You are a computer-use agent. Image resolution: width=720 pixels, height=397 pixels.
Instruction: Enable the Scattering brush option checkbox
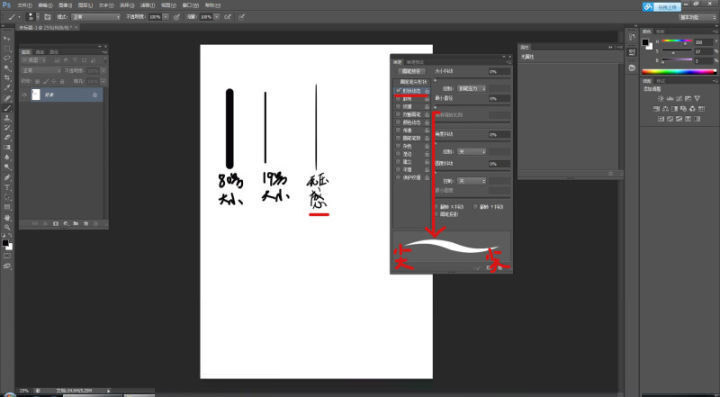[x=398, y=99]
